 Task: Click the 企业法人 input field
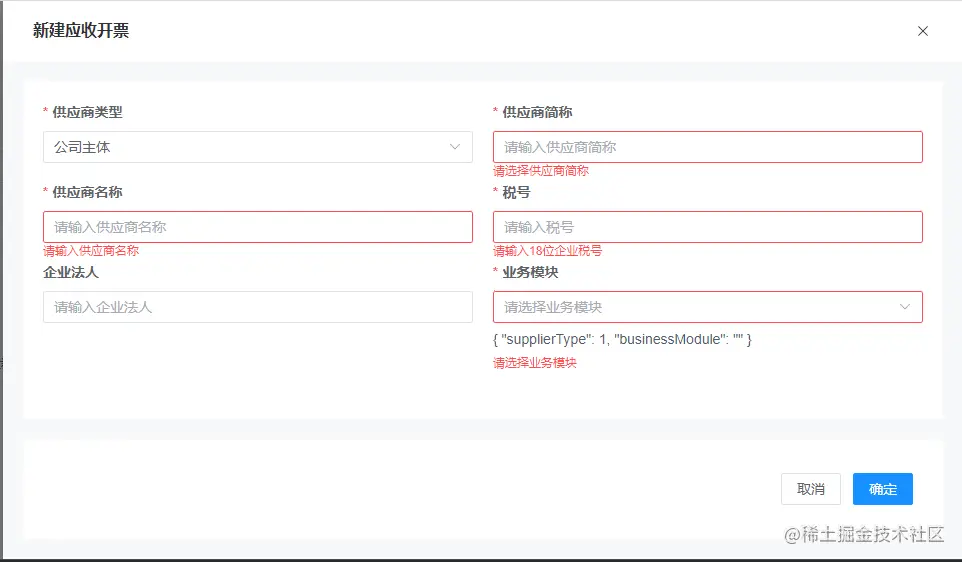pyautogui.click(x=258, y=307)
